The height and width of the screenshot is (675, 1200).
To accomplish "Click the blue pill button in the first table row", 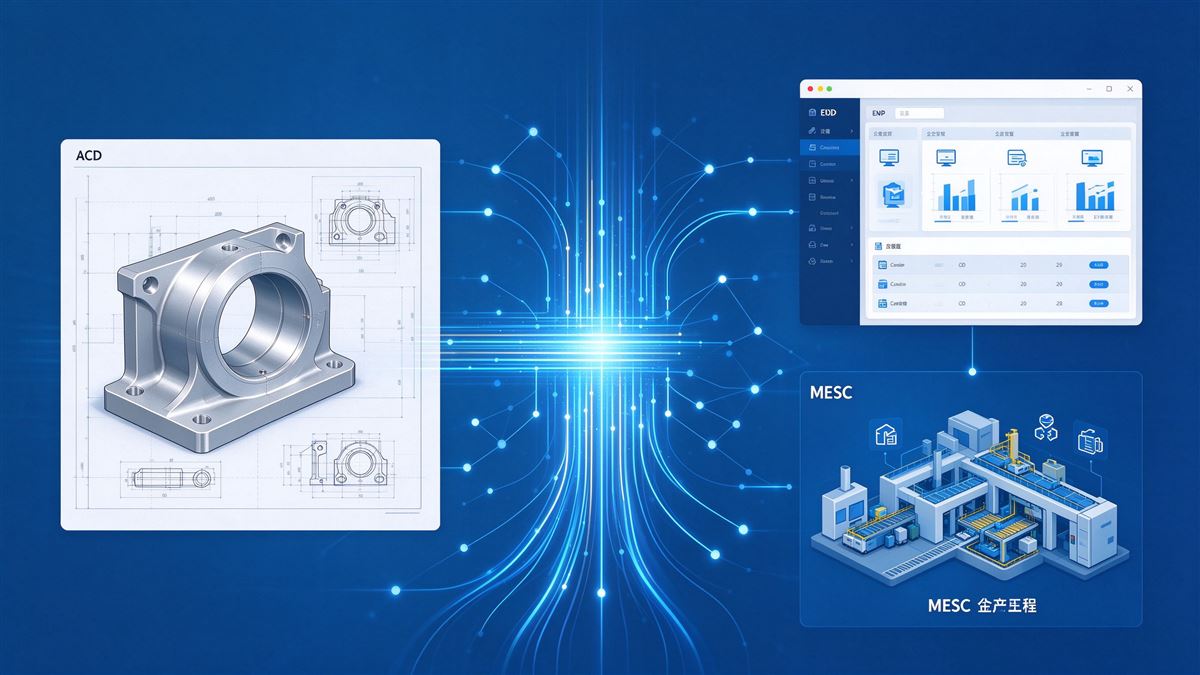I will point(1098,265).
